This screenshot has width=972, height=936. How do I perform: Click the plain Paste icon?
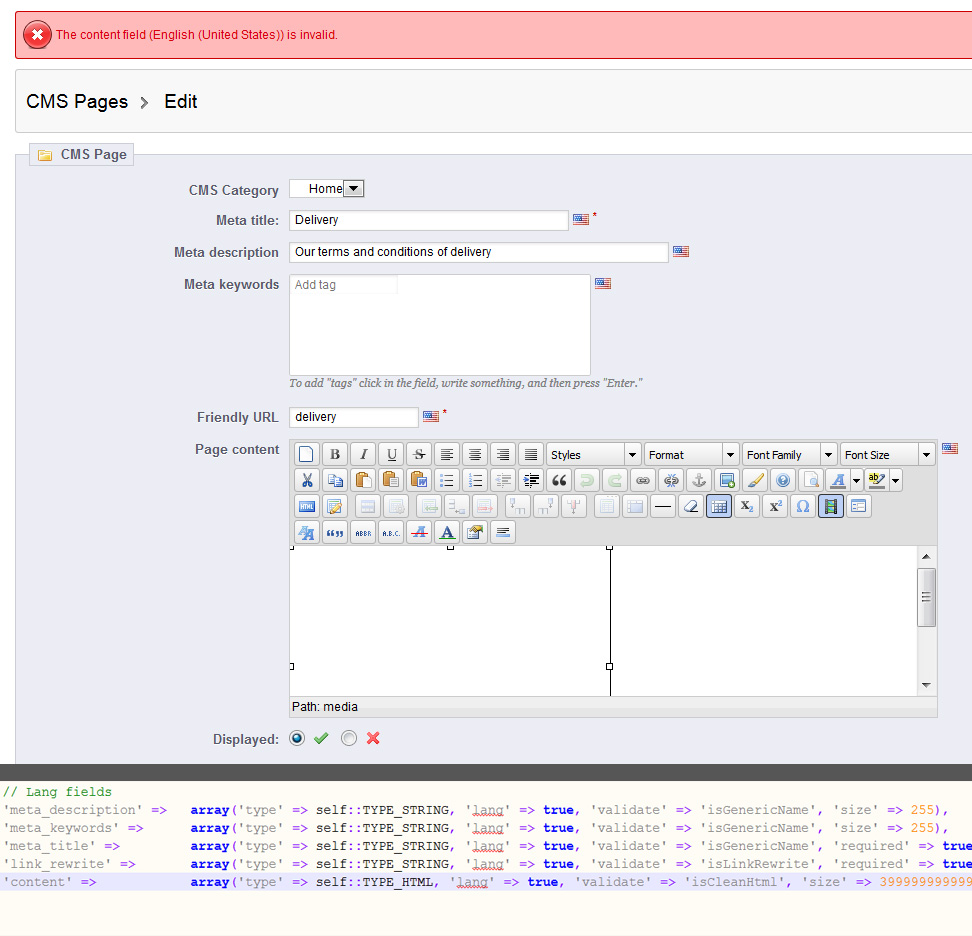pyautogui.click(x=363, y=480)
